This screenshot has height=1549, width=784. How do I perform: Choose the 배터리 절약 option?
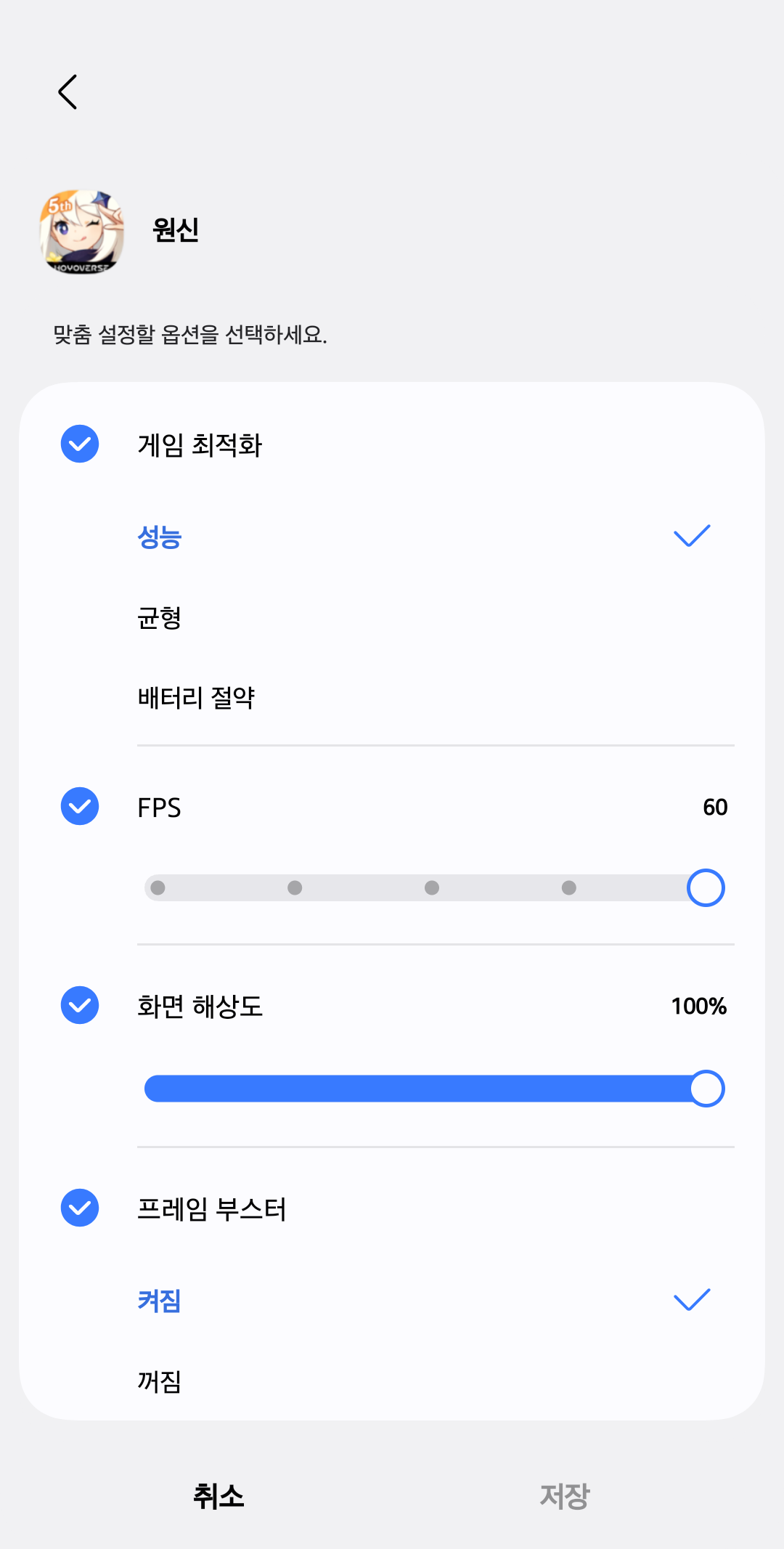(x=196, y=698)
